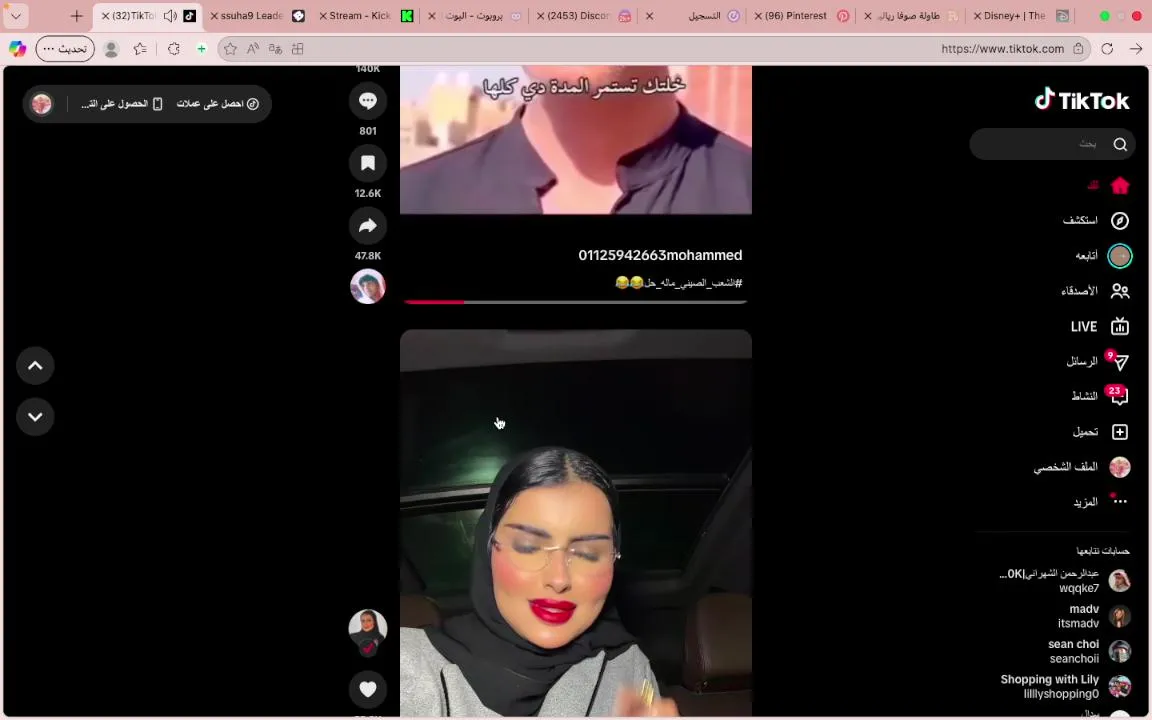1152x720 pixels.
Task: Open Friends (الأصدقاء) section
Action: (1095, 291)
